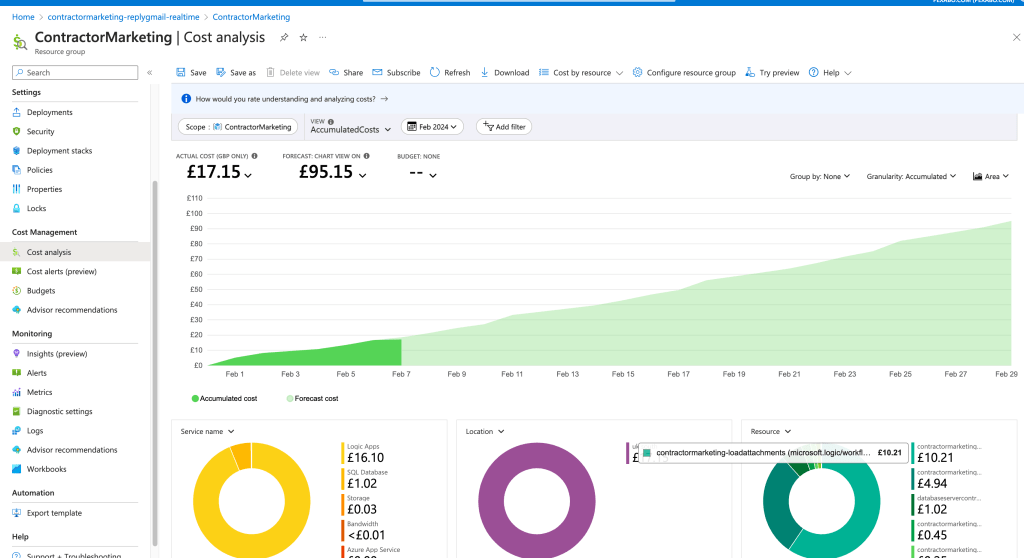Click Save as in the toolbar
The image size is (1024, 558).
pos(236,73)
